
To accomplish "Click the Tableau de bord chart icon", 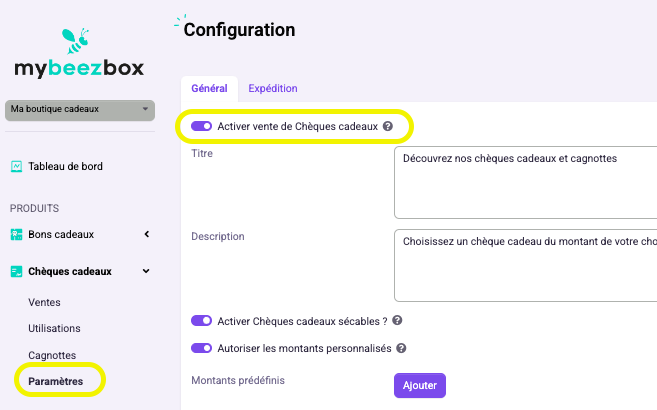I will (16, 166).
